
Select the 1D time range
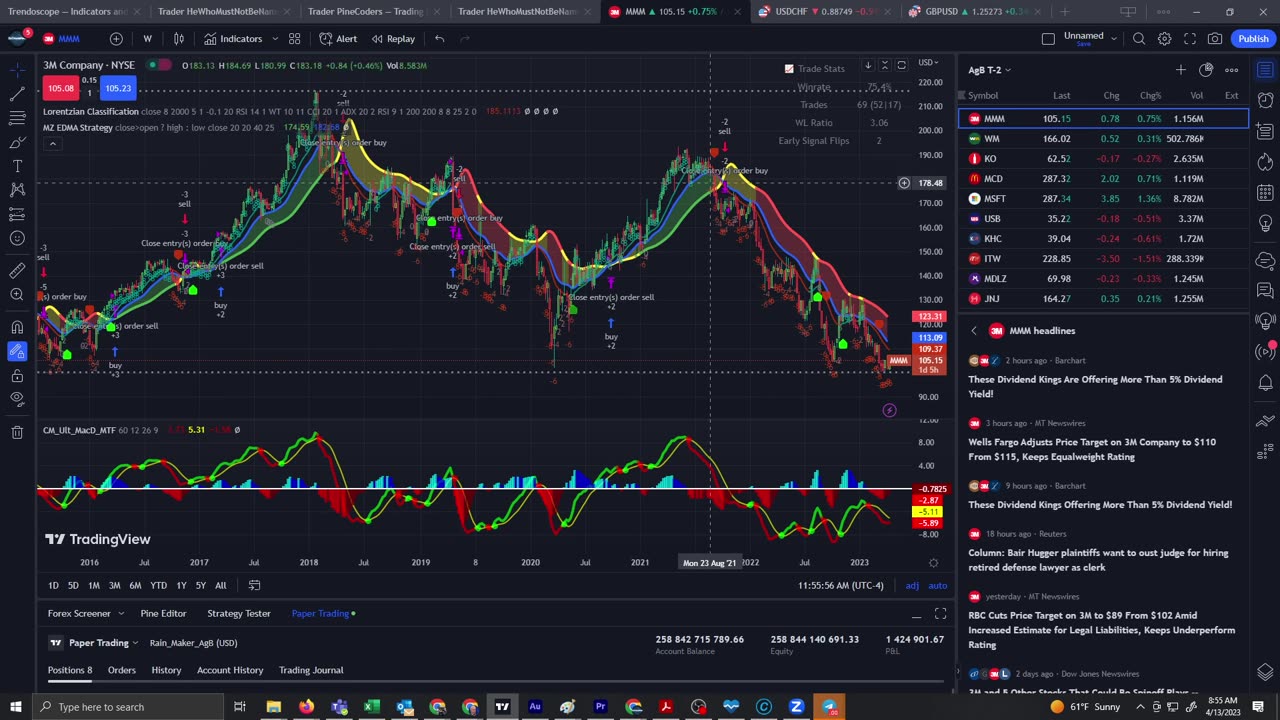(53, 585)
